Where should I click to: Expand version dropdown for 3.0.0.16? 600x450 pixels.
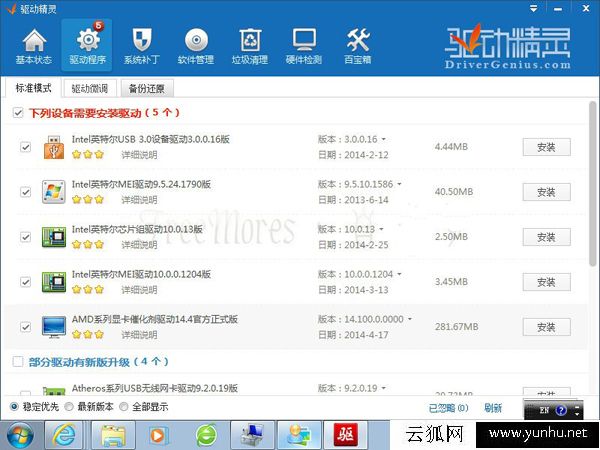[x=383, y=139]
